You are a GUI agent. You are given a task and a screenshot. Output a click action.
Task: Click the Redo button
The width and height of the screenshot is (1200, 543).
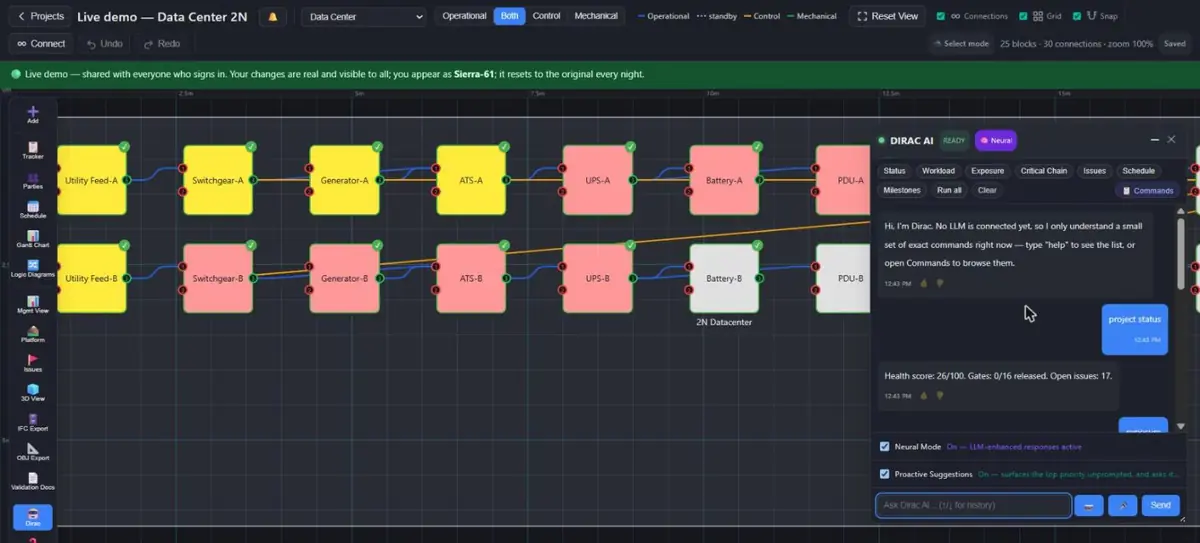point(162,44)
